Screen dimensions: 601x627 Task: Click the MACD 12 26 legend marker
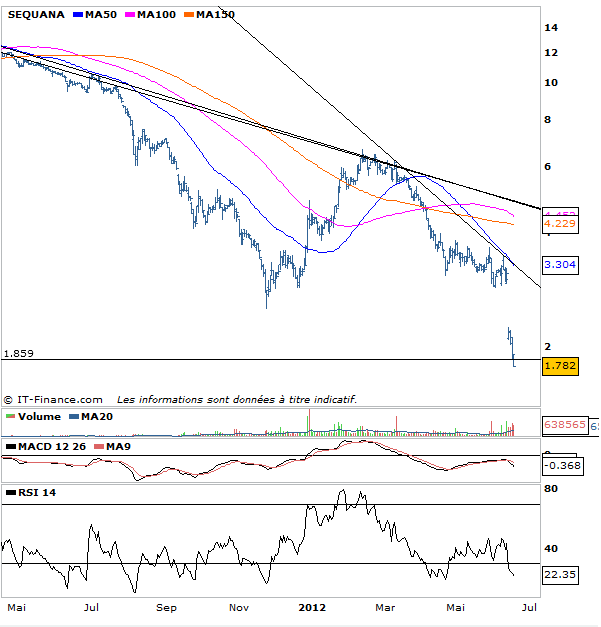tap(10, 445)
